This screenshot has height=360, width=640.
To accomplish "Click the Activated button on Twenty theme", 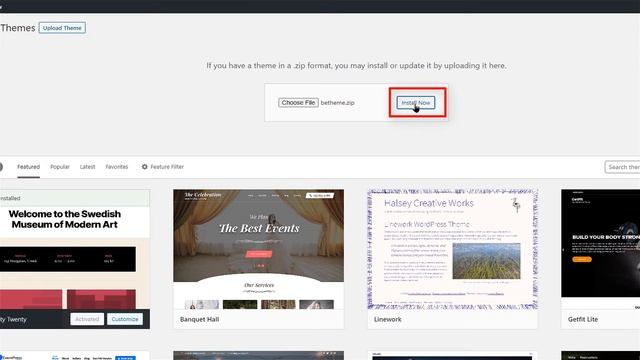I will point(87,319).
